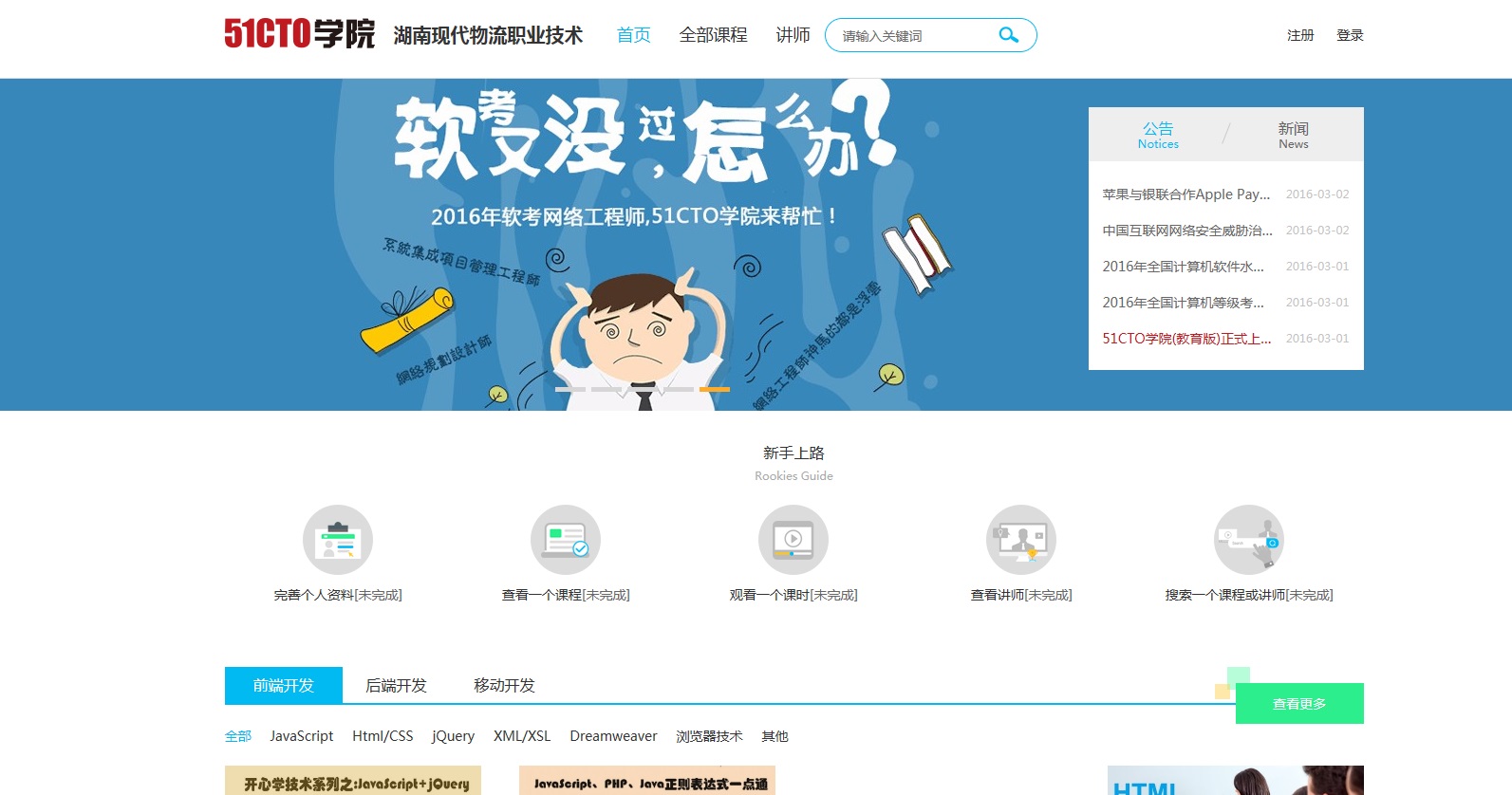Click the search course or lecturer icon
Screen dimensions: 1512x795
pyautogui.click(x=1249, y=540)
